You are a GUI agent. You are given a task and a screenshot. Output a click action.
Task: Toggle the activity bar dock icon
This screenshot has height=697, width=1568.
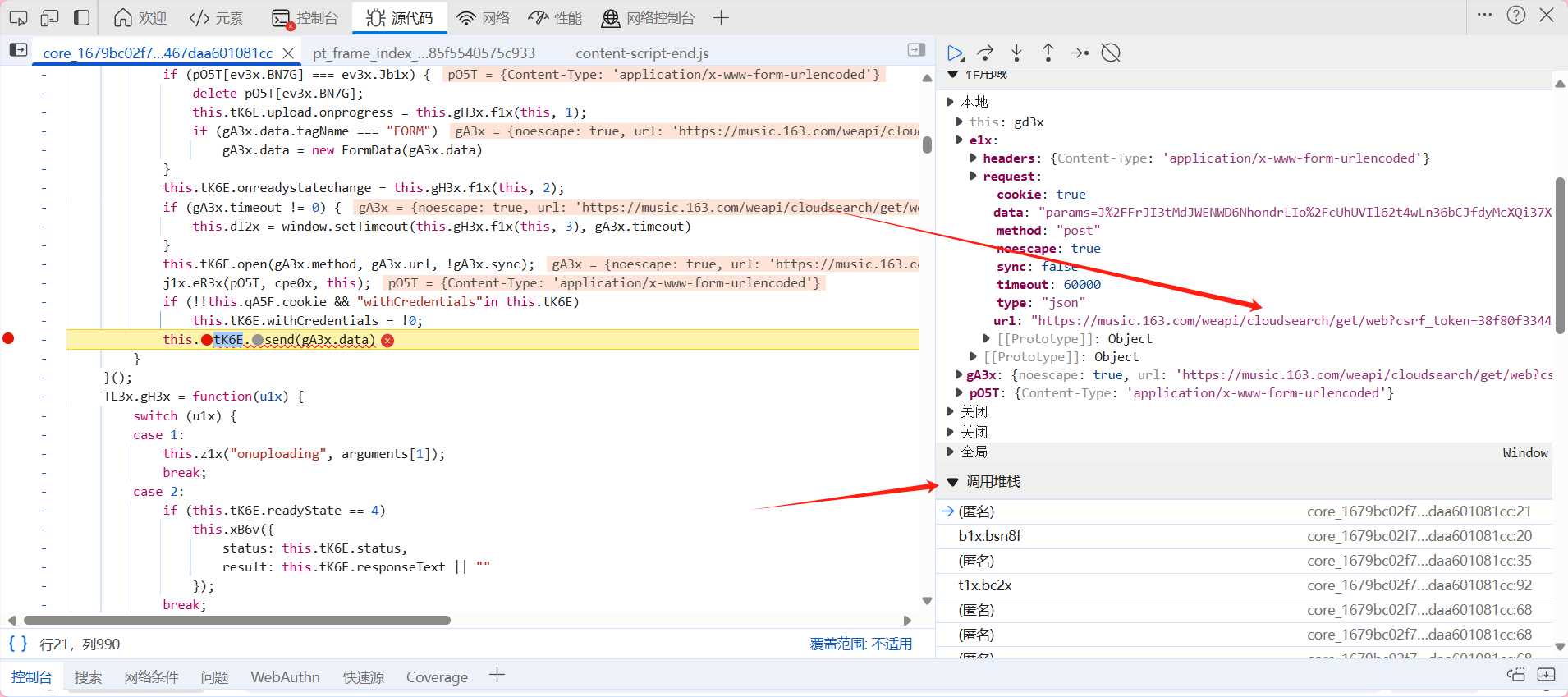tap(82, 17)
